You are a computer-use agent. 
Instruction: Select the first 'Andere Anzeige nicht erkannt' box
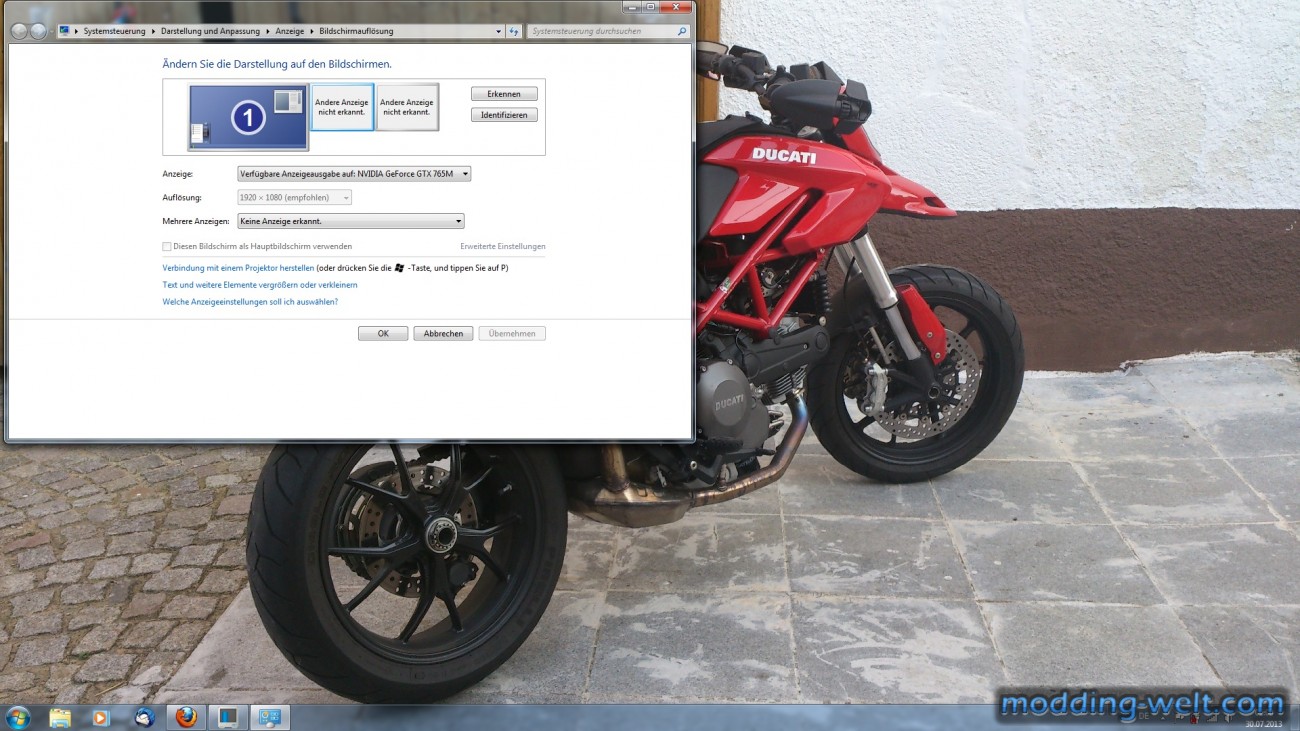point(342,107)
